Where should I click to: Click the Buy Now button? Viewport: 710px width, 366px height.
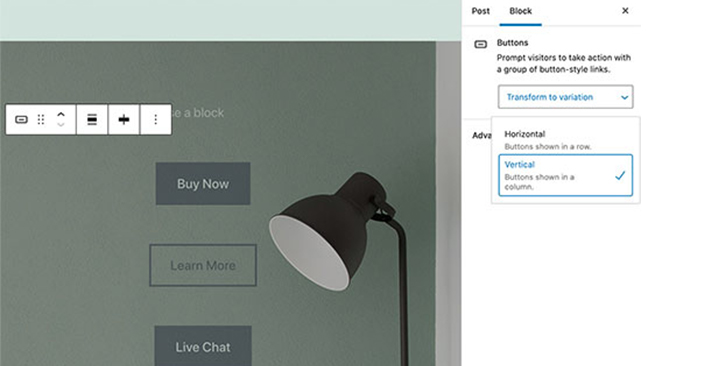pyautogui.click(x=203, y=184)
